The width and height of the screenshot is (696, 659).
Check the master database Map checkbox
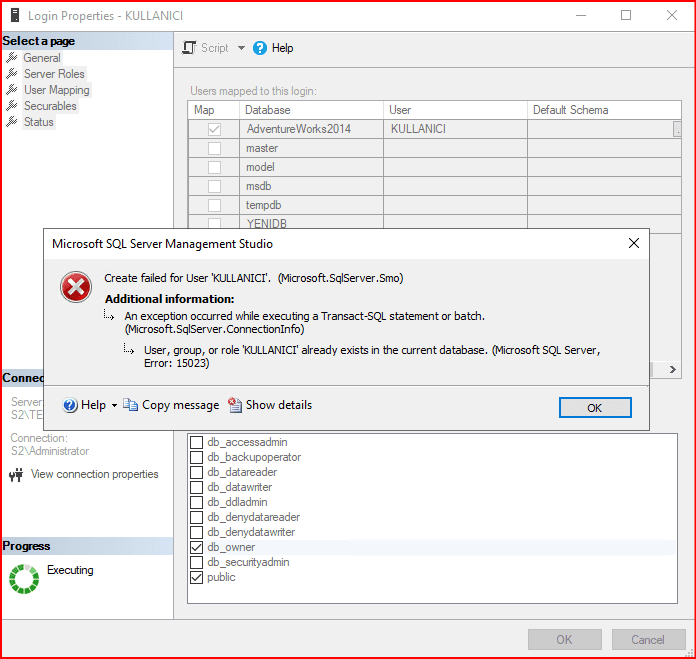pos(214,148)
